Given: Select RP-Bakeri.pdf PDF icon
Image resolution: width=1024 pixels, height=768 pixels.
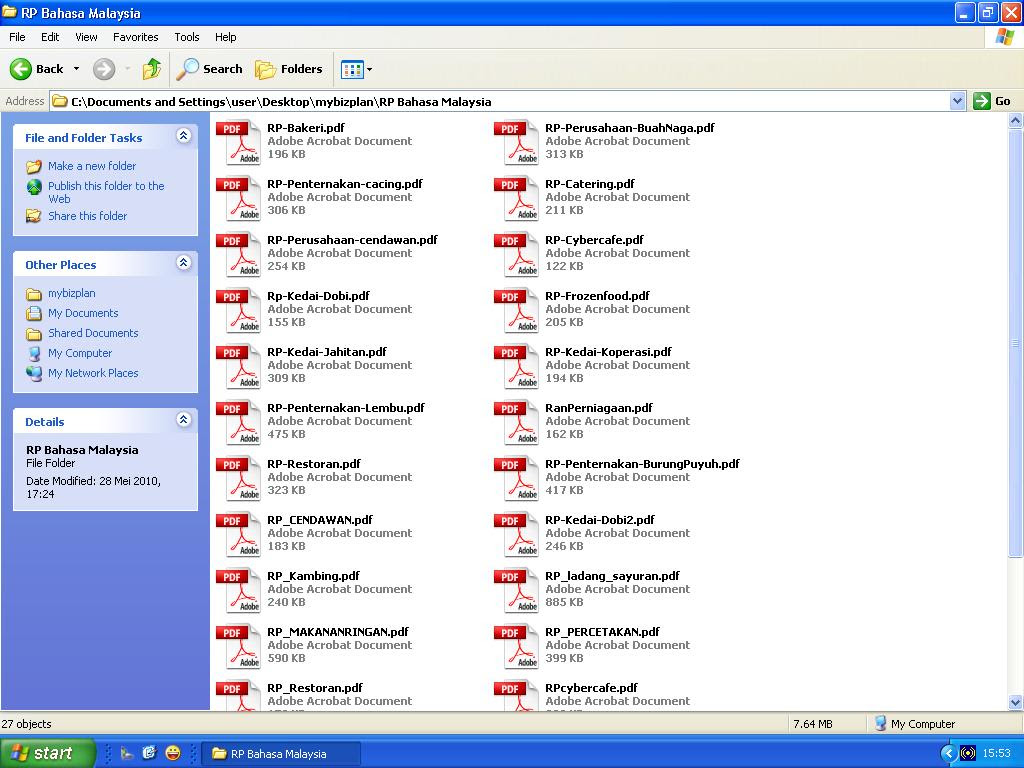Looking at the screenshot, I should 238,142.
